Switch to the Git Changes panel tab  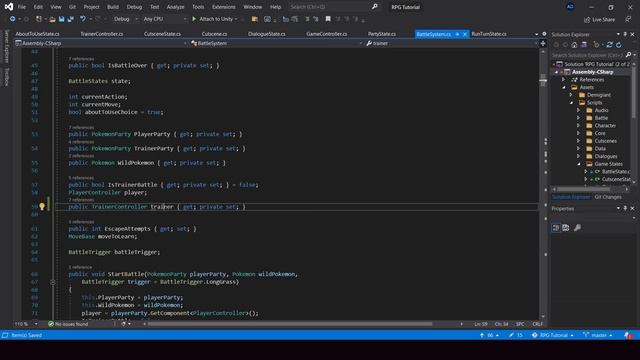608,197
